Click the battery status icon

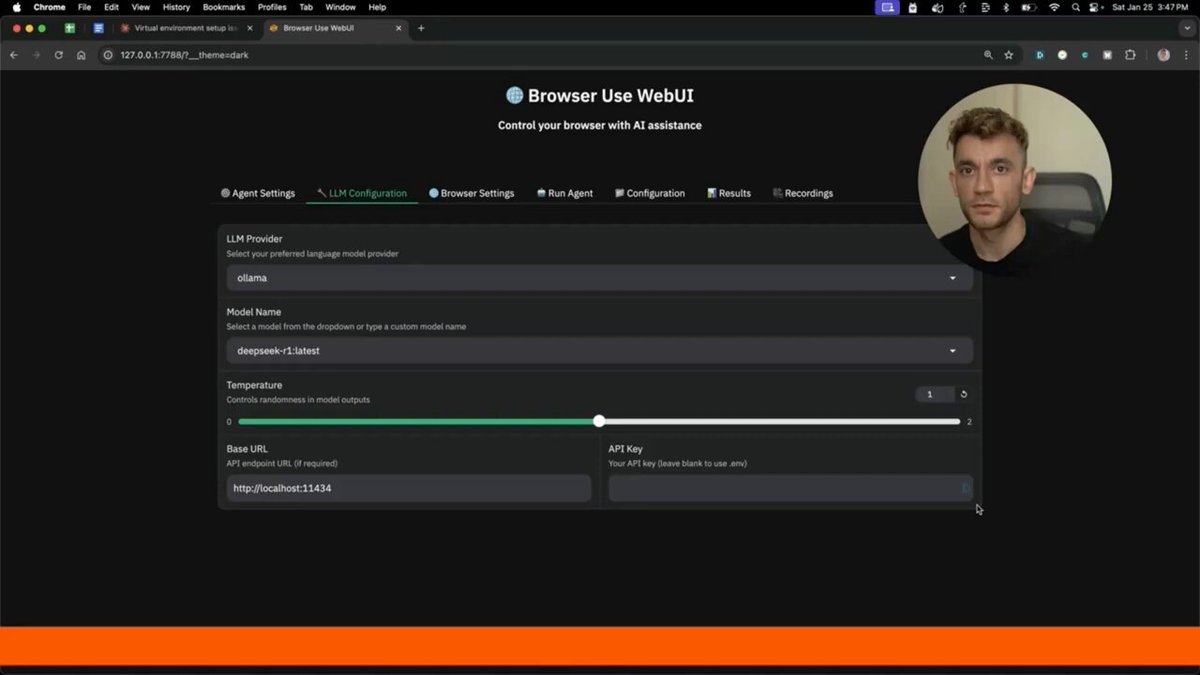click(x=1027, y=7)
